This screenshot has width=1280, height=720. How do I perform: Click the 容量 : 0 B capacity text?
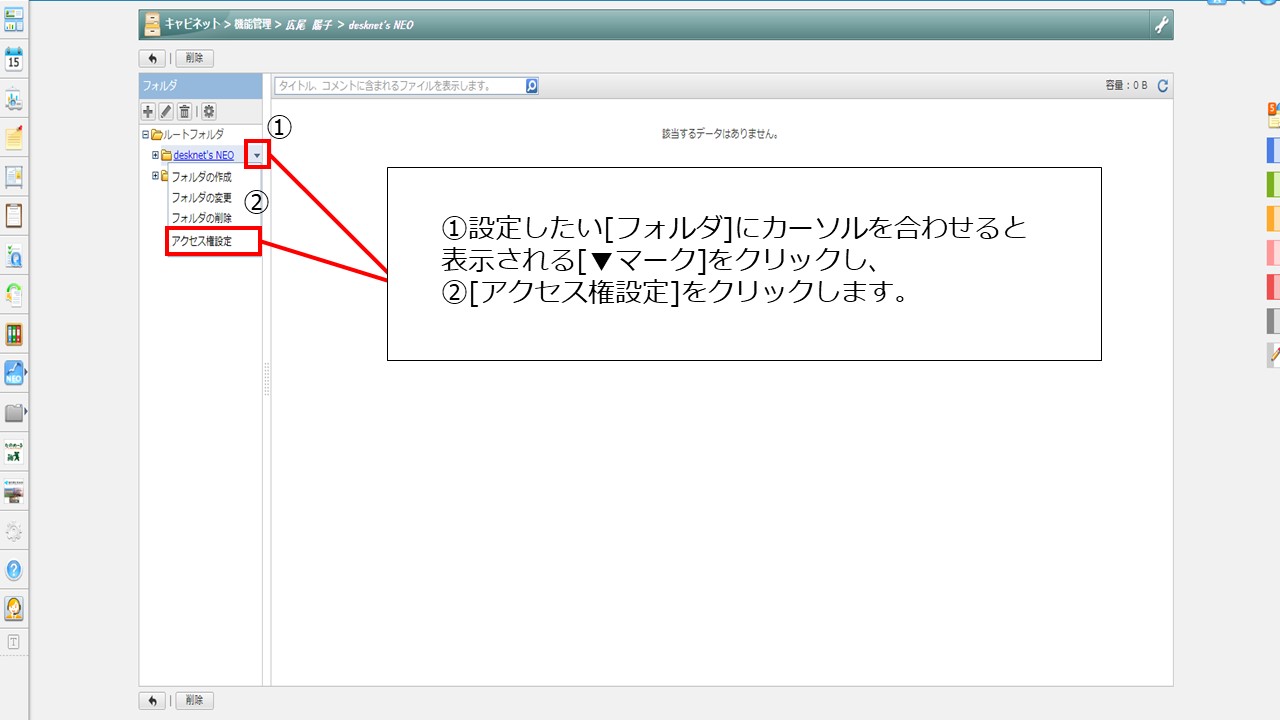click(1126, 86)
